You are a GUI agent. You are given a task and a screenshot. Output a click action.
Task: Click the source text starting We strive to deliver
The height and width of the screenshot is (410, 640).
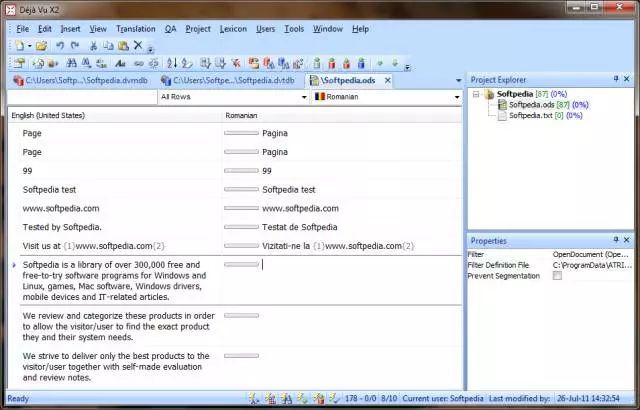[x=116, y=367]
